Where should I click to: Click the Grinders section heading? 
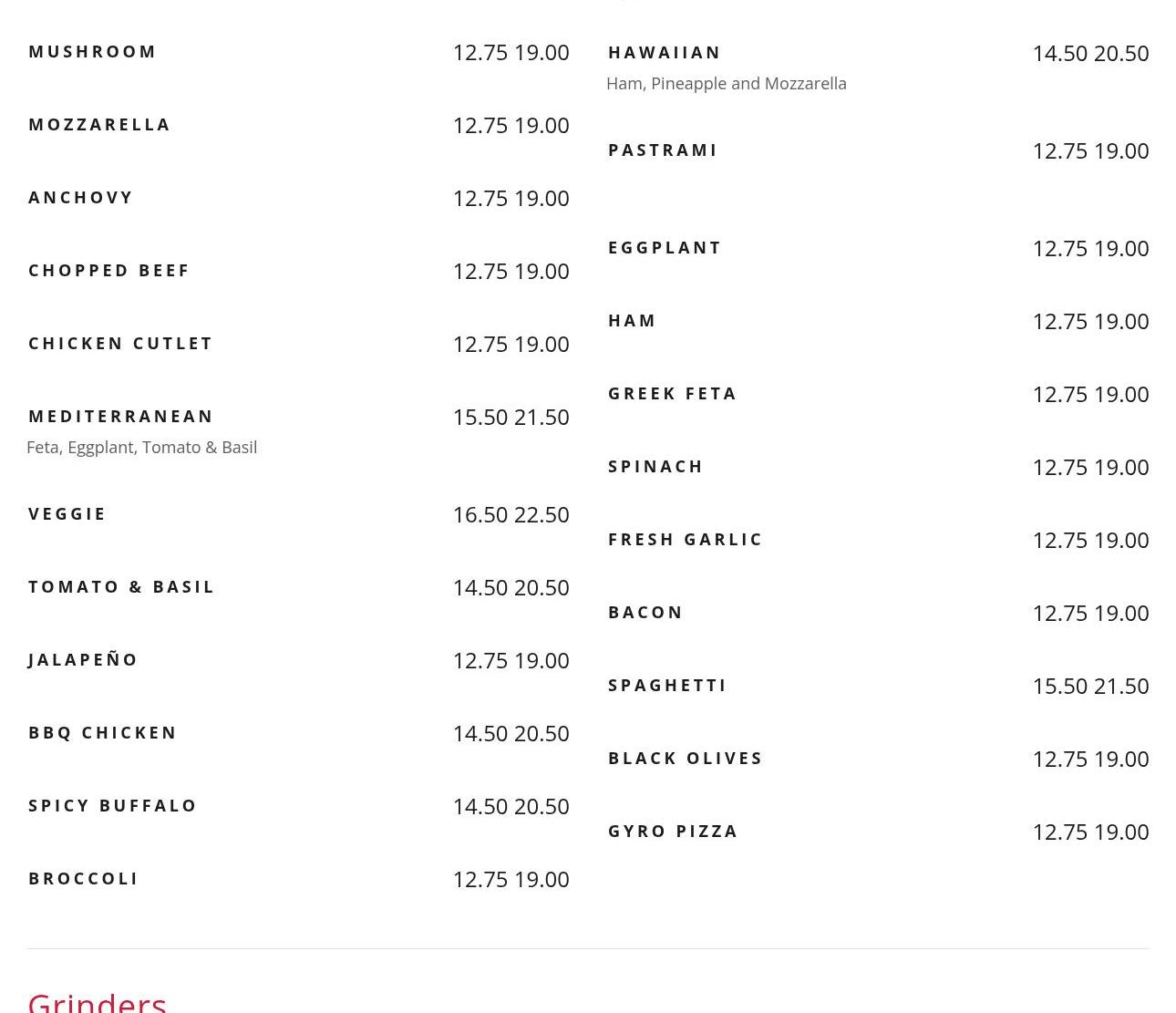(97, 1001)
